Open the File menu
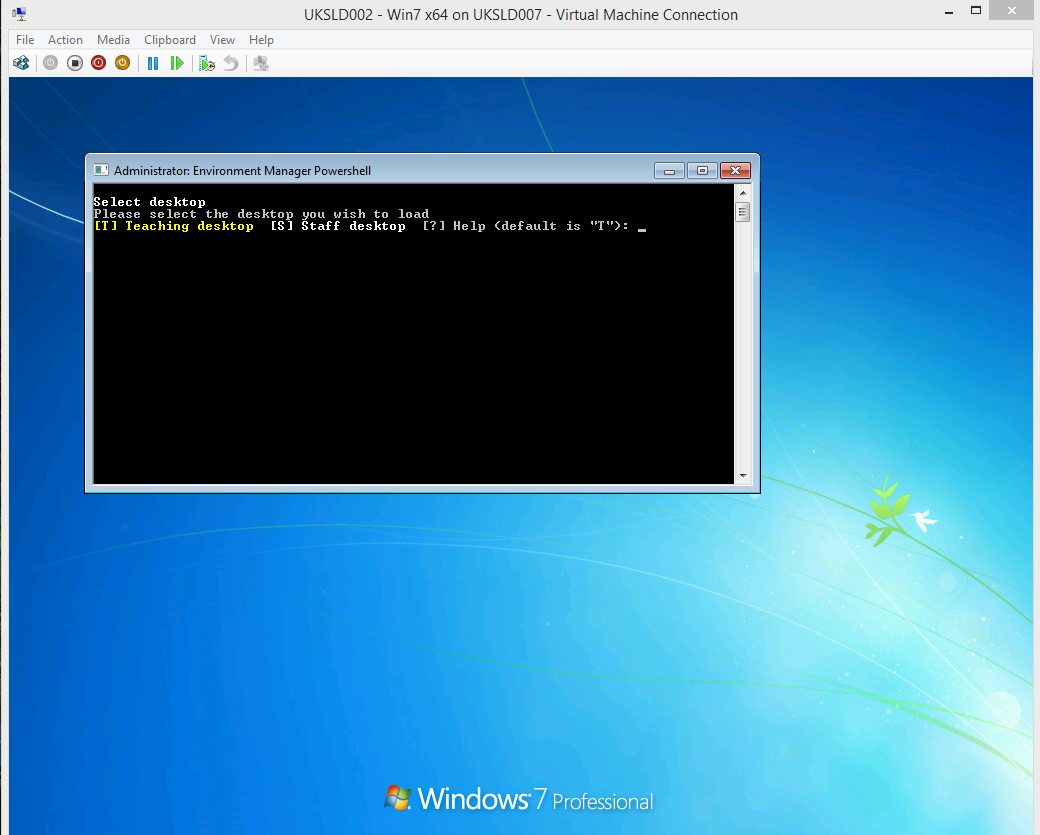Image resolution: width=1040 pixels, height=835 pixels. tap(25, 40)
